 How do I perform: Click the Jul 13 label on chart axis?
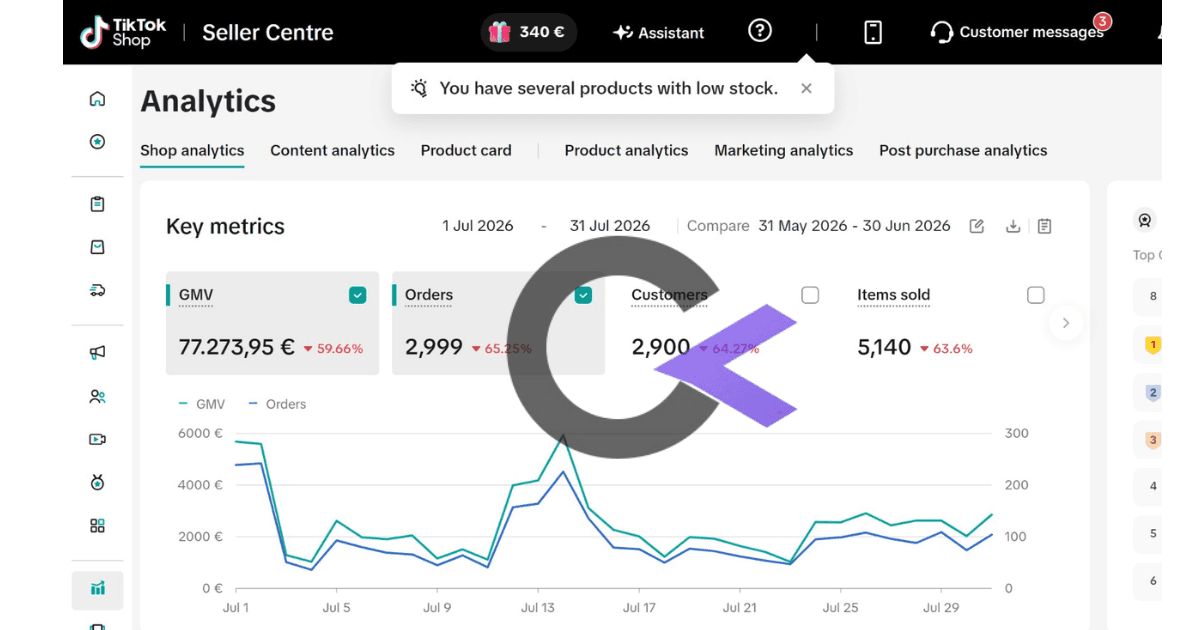coord(538,607)
